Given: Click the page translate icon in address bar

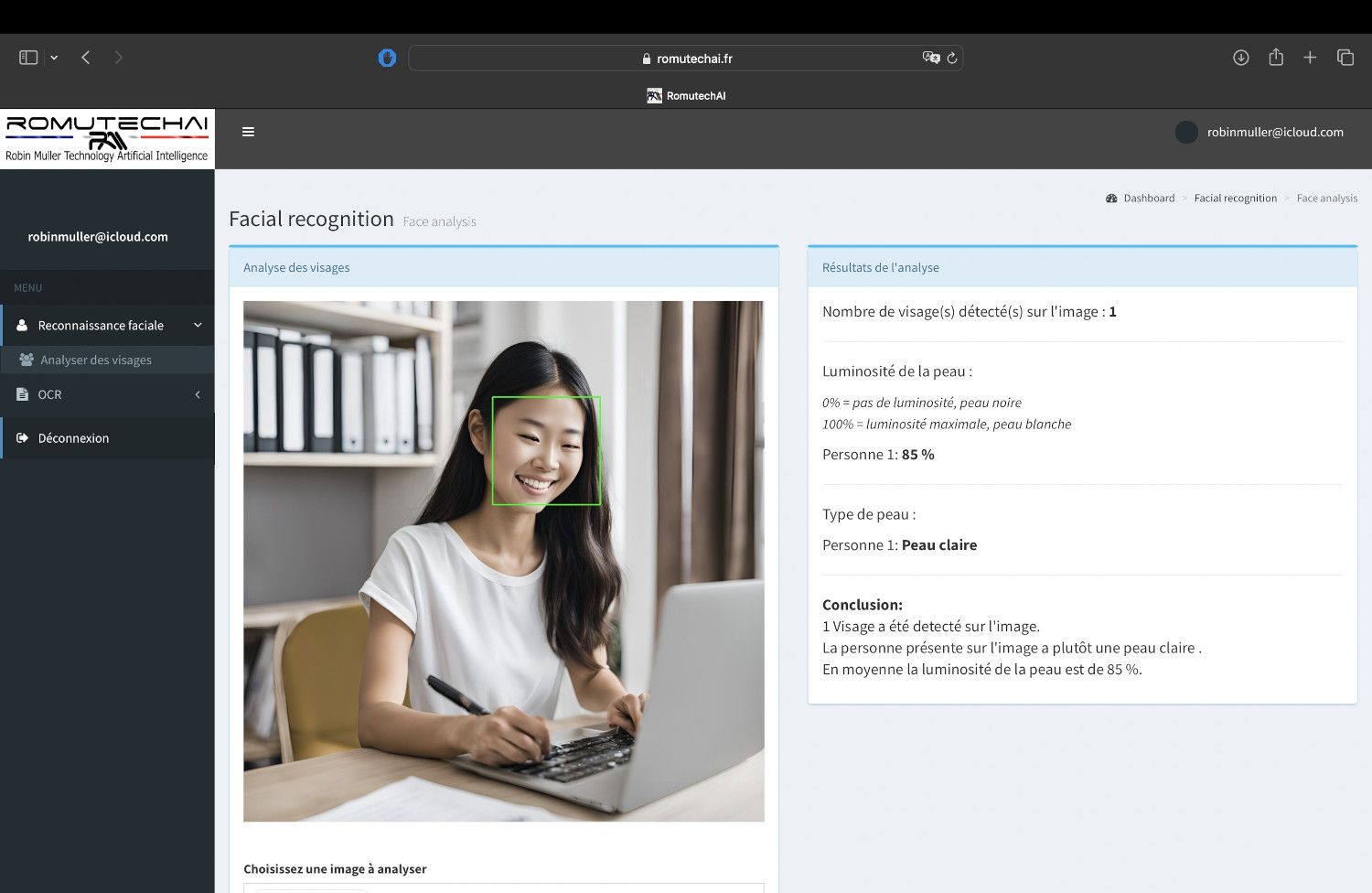Looking at the screenshot, I should (930, 58).
